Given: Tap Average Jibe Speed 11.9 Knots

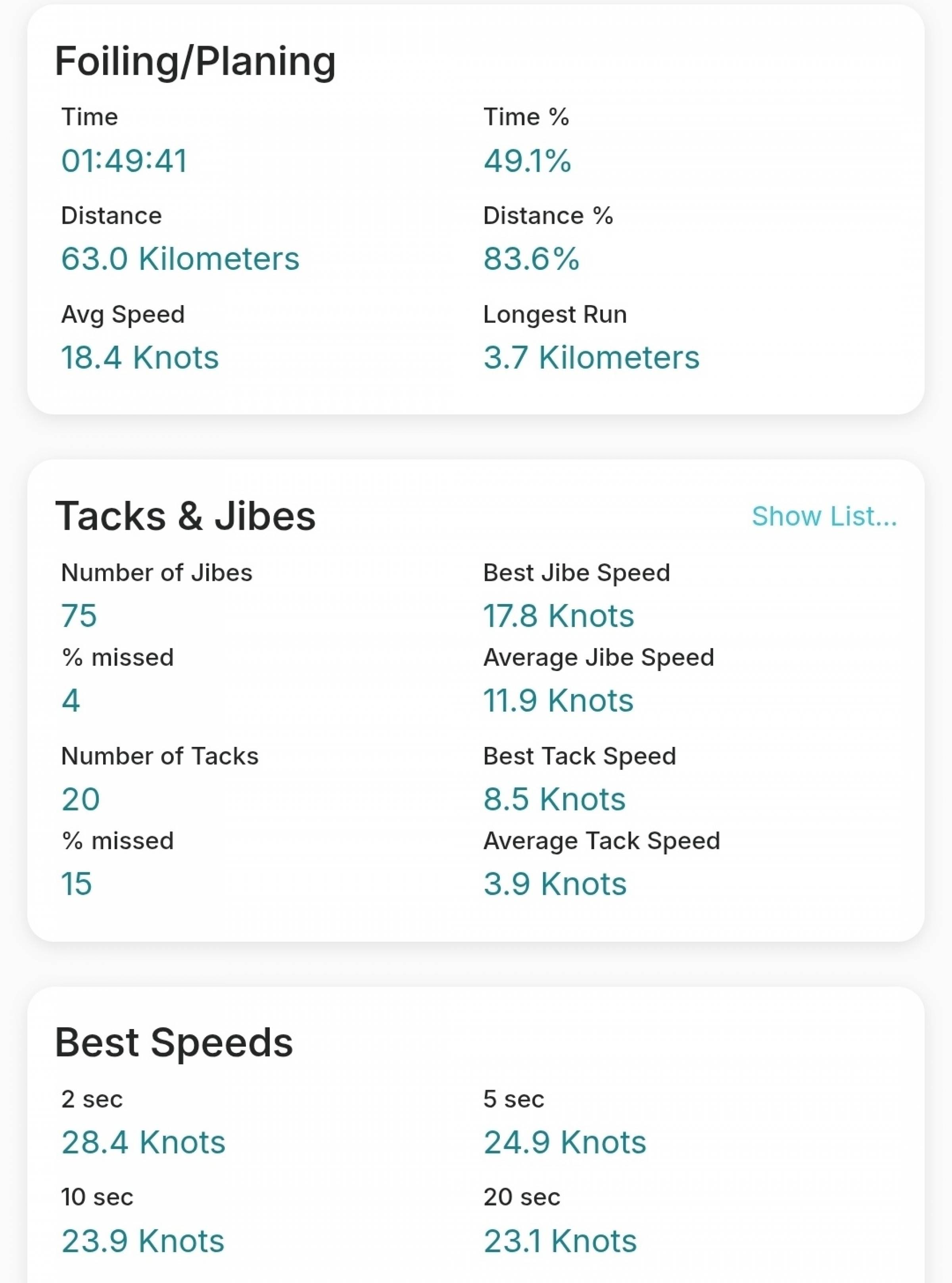Looking at the screenshot, I should coord(559,700).
